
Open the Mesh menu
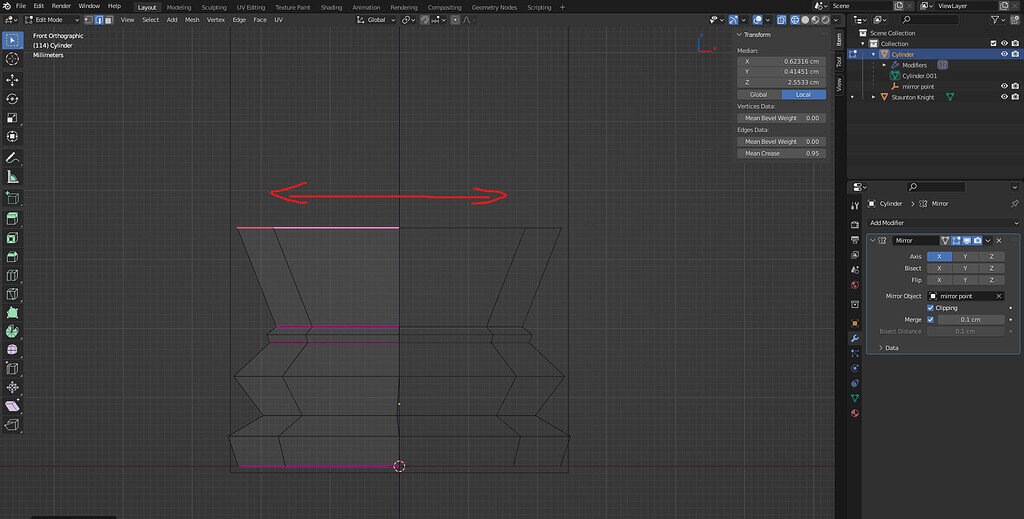[x=193, y=19]
